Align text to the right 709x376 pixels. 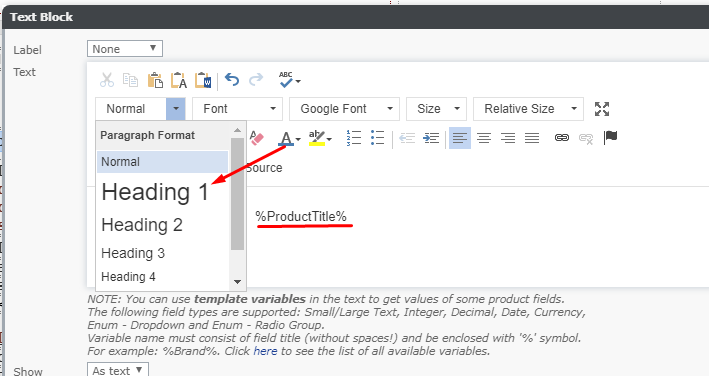508,138
